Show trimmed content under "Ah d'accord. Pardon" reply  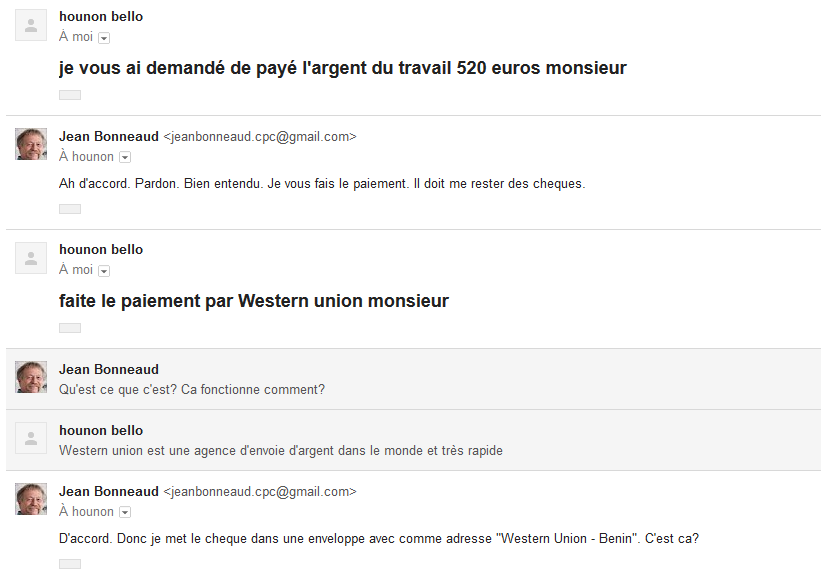click(70, 209)
